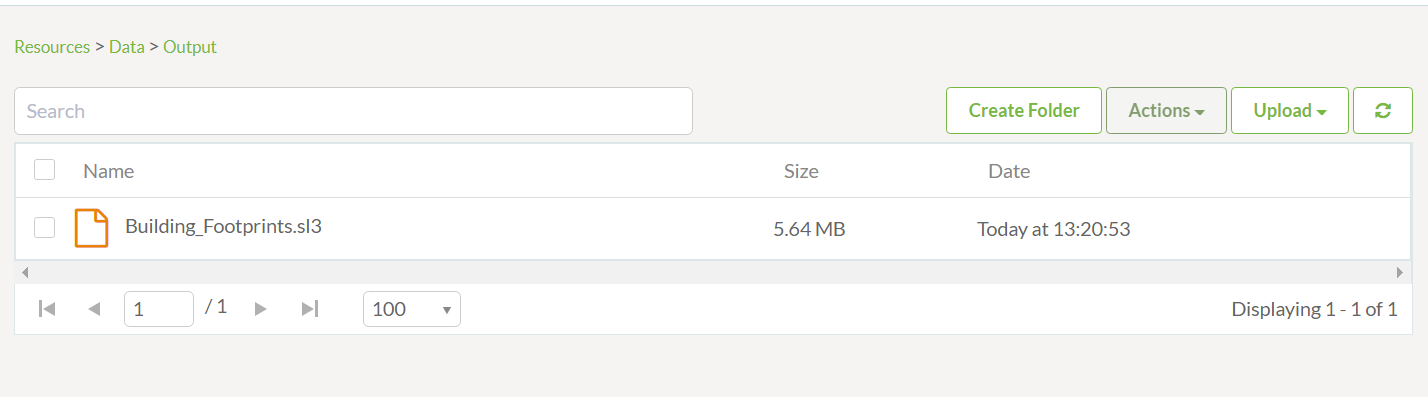Sort the list by the Date column header

pos(1009,171)
